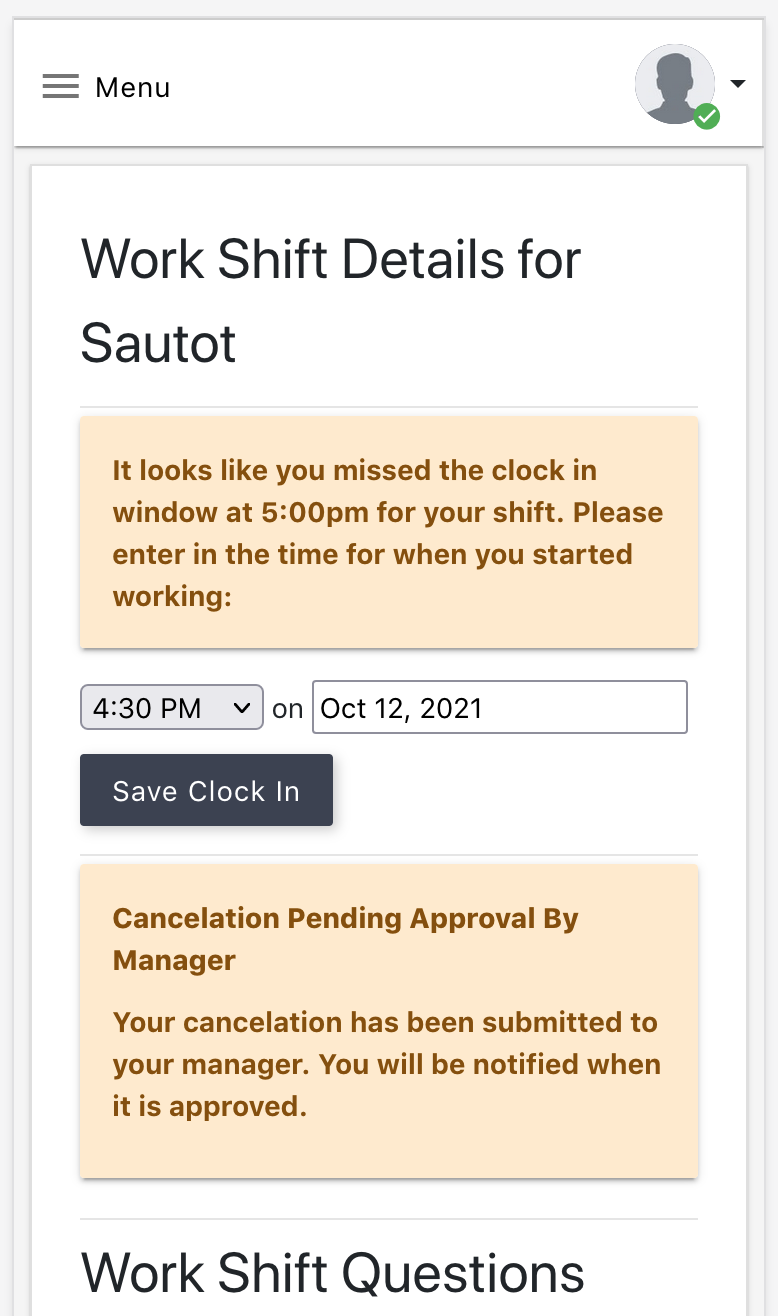Click the "working:" line in the alert
This screenshot has width=778, height=1316.
172,597
